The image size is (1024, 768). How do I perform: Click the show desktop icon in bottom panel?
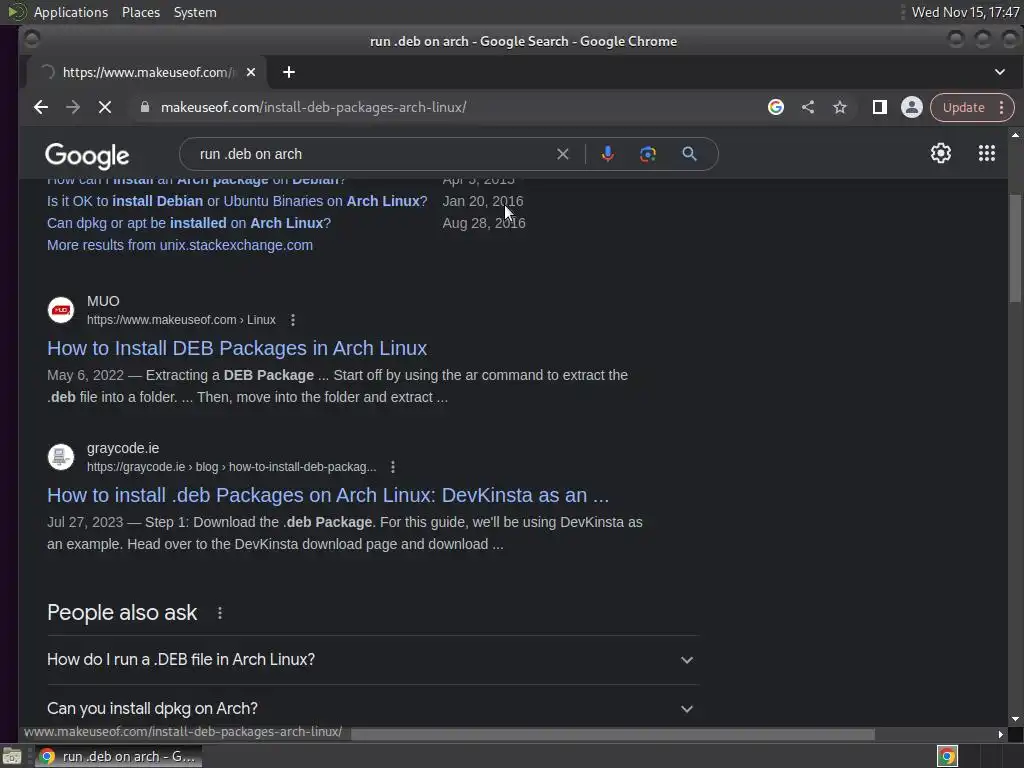tap(12, 757)
